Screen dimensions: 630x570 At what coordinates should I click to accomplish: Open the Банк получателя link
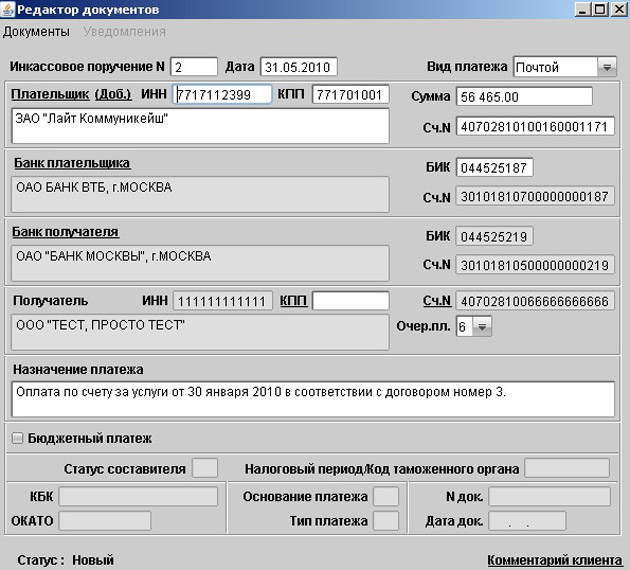point(65,232)
